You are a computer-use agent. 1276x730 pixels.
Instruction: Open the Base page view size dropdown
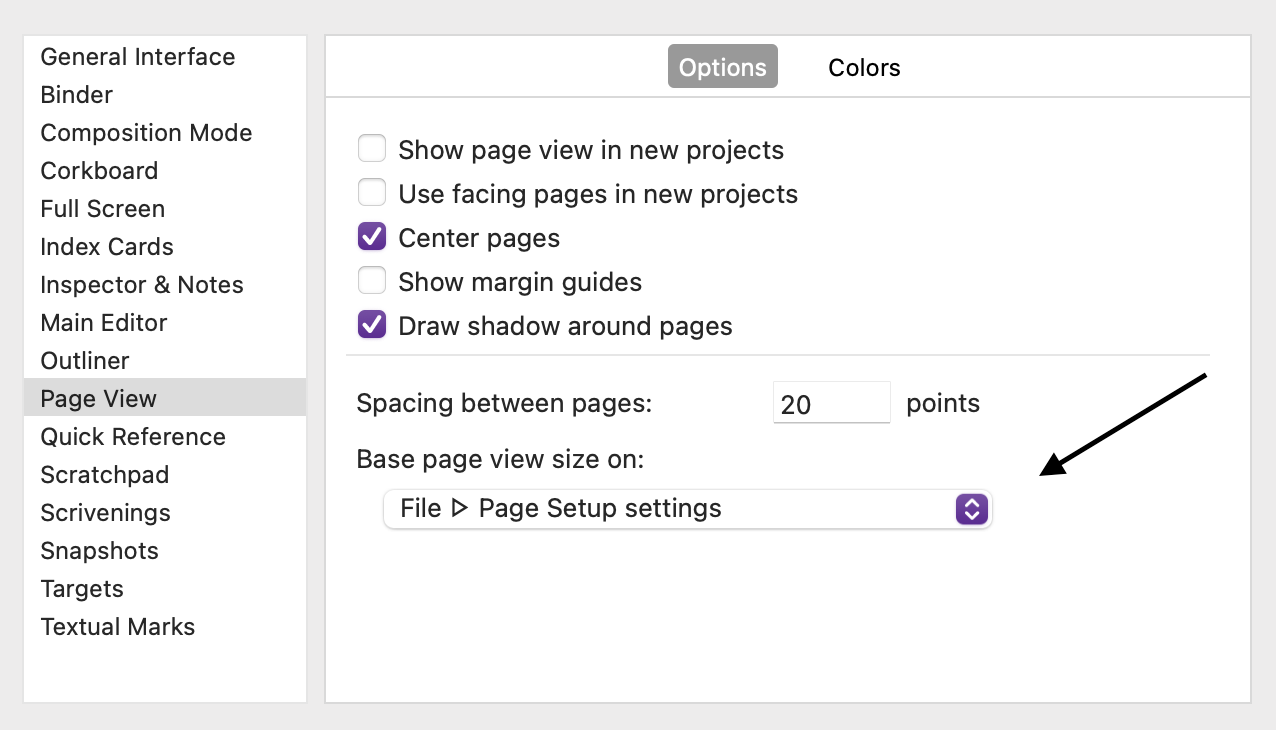coord(687,509)
